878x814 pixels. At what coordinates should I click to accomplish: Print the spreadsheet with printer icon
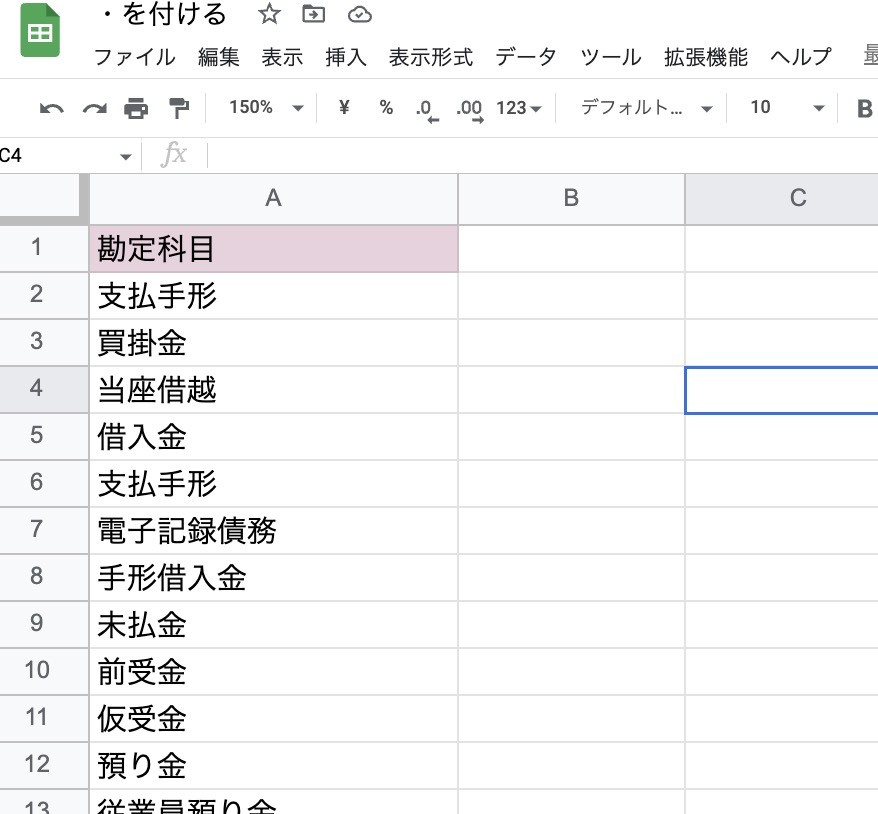click(136, 108)
